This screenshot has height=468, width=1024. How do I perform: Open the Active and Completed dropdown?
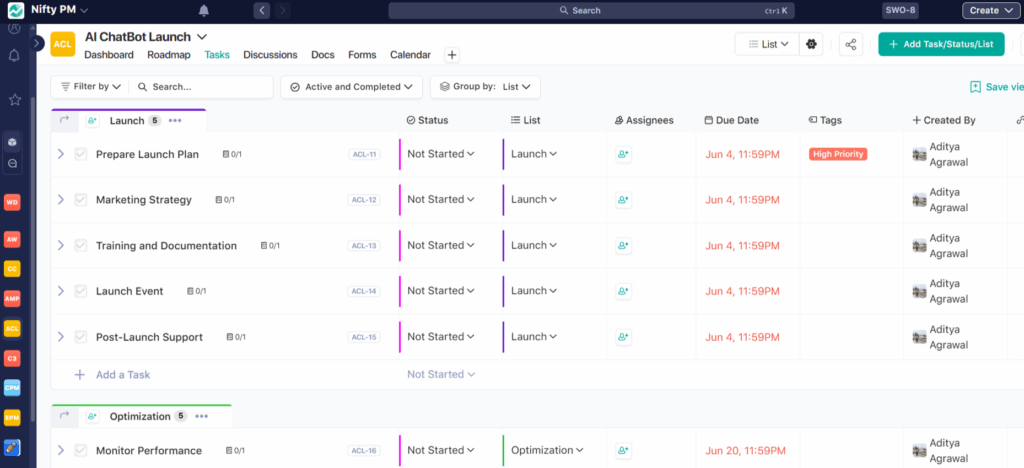click(351, 87)
